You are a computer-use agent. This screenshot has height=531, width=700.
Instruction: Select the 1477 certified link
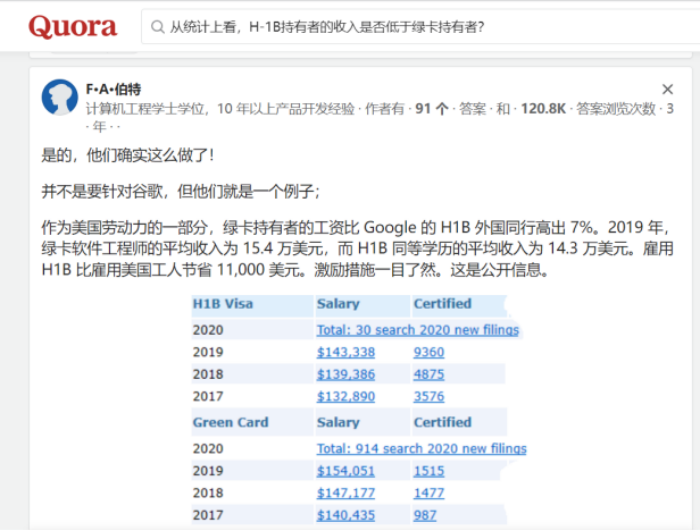[x=428, y=493]
